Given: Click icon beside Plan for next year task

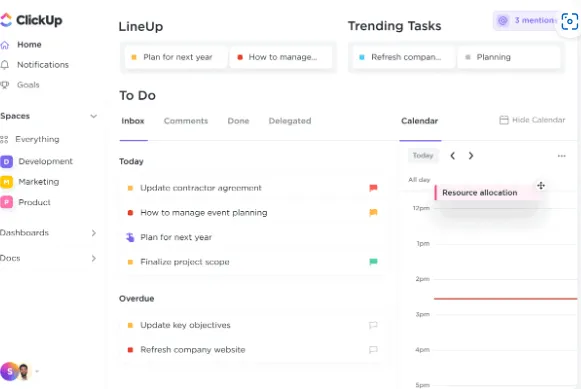Looking at the screenshot, I should point(130,237).
